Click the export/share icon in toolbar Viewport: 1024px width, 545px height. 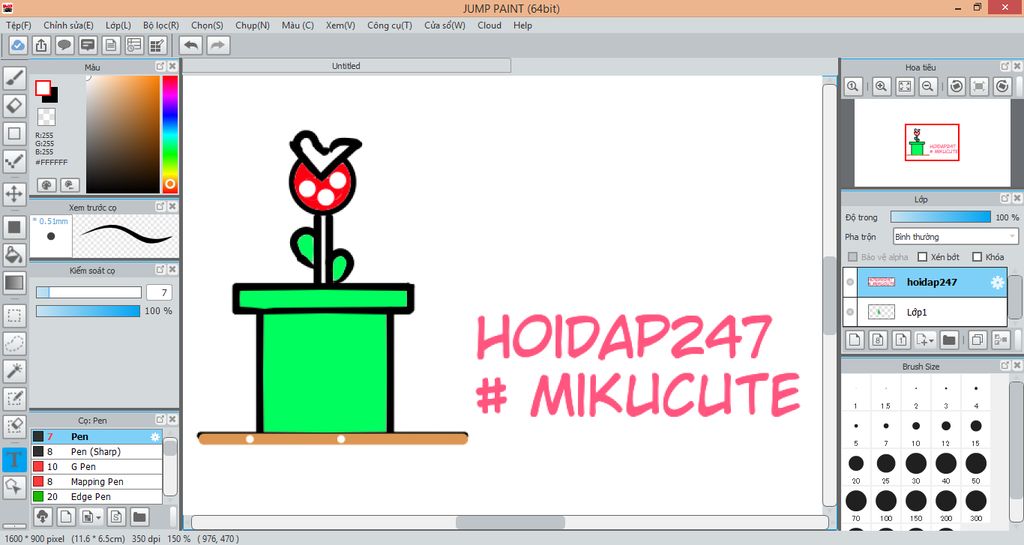[41, 45]
